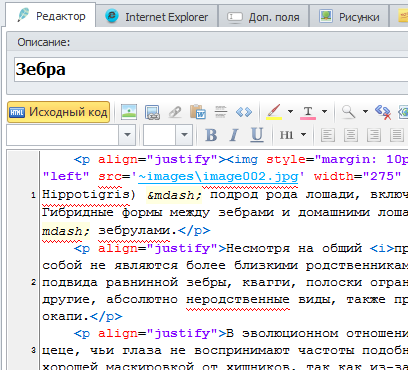Align text right

(x=374, y=135)
